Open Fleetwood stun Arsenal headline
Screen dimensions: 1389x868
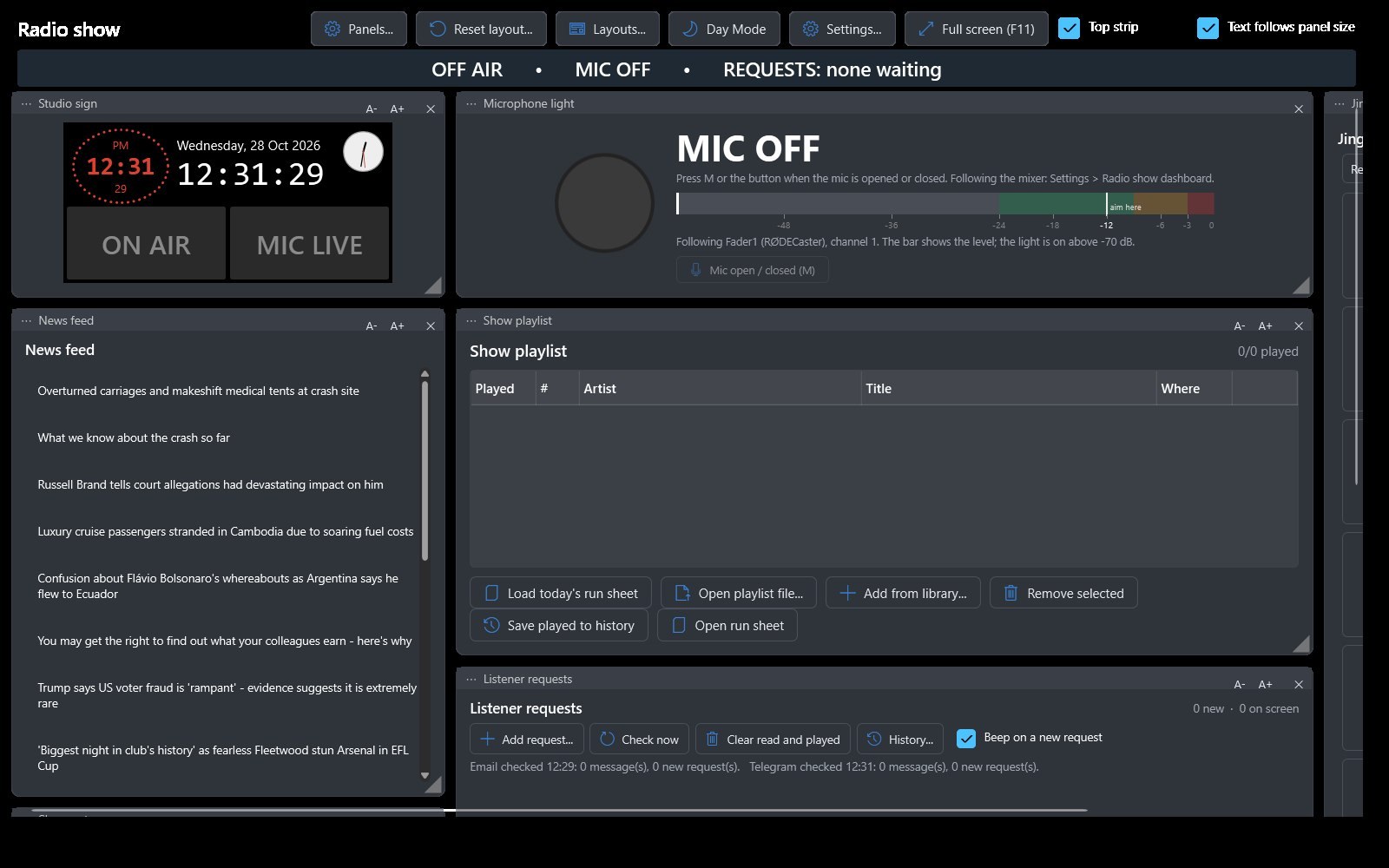click(223, 758)
